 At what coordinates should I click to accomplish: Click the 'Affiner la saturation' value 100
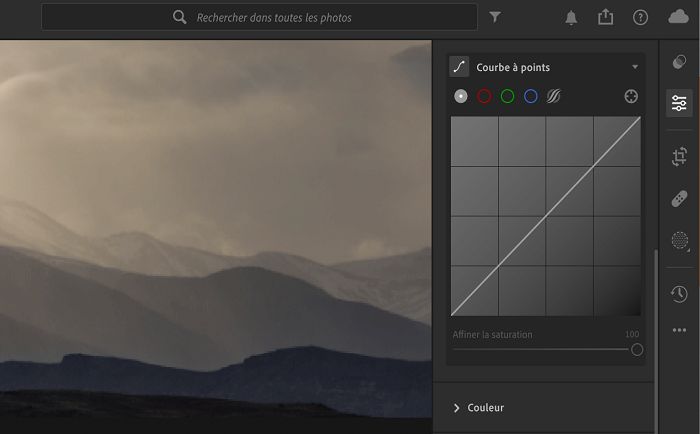(632, 334)
